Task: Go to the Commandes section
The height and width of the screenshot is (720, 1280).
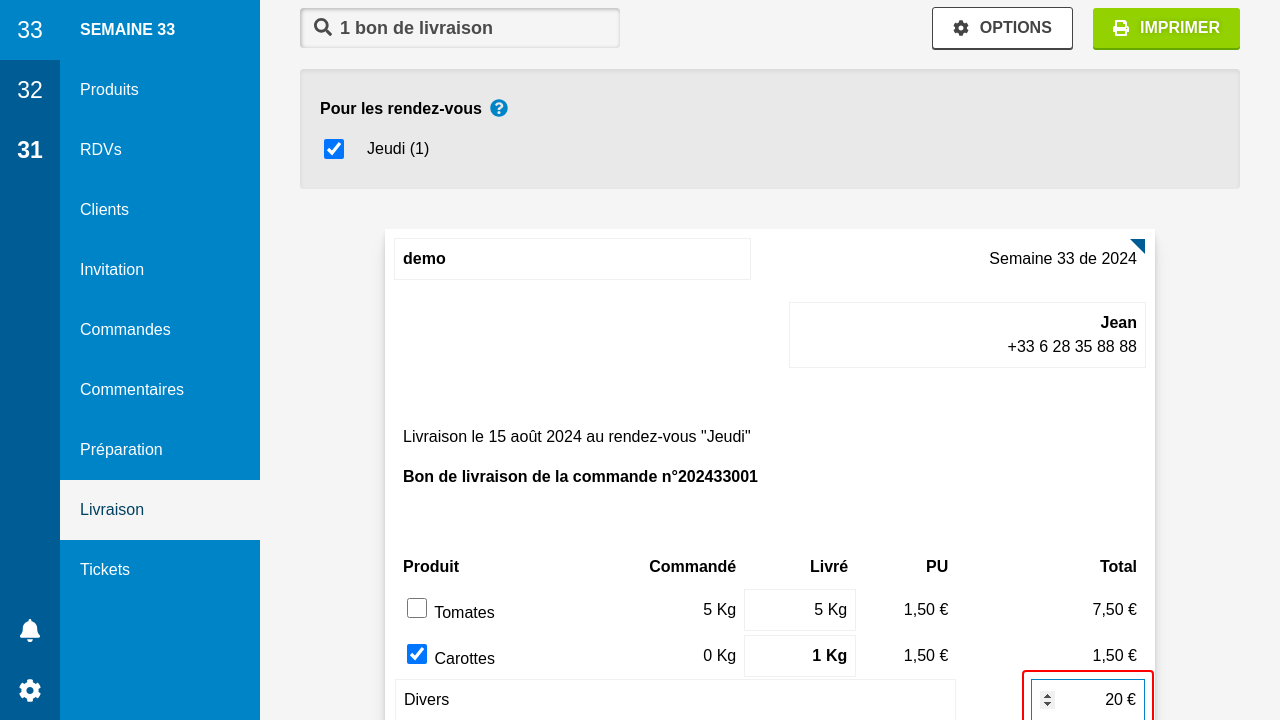Action: pos(125,330)
